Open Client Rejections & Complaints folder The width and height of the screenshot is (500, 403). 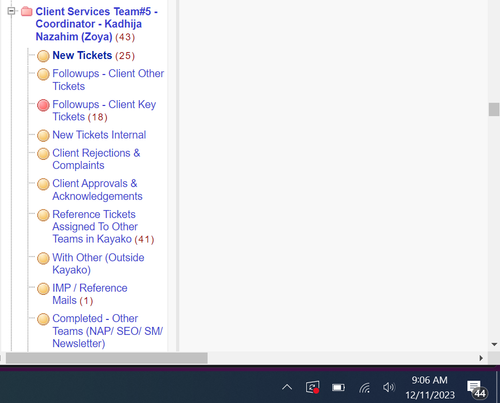[x=96, y=159]
